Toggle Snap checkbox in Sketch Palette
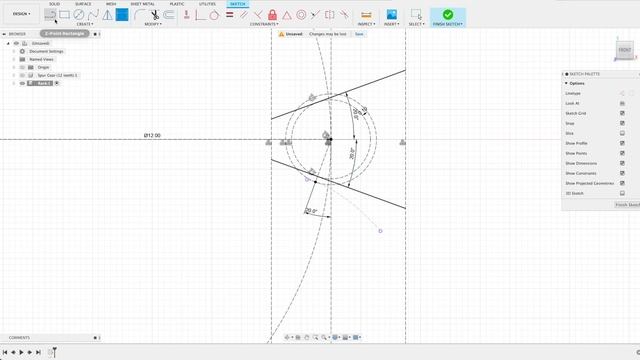The width and height of the screenshot is (640, 360). (x=622, y=123)
